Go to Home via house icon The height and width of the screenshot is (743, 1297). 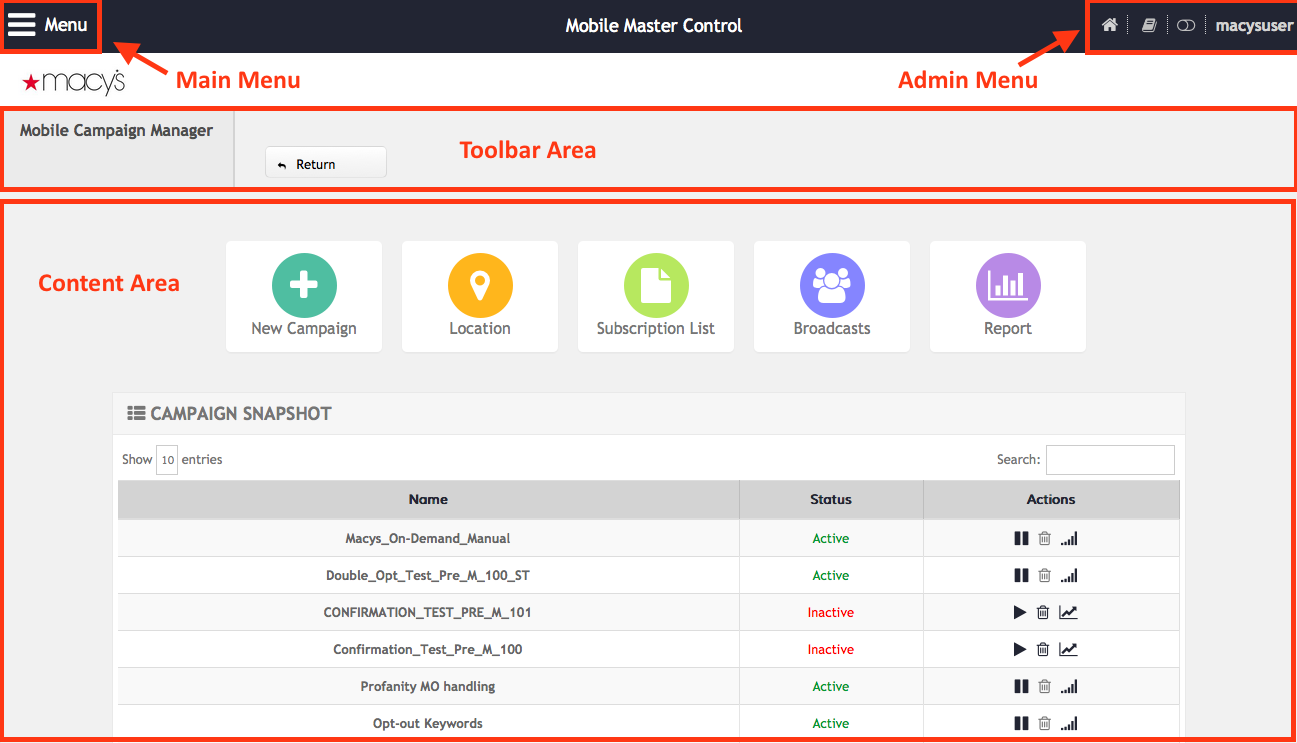[1109, 26]
